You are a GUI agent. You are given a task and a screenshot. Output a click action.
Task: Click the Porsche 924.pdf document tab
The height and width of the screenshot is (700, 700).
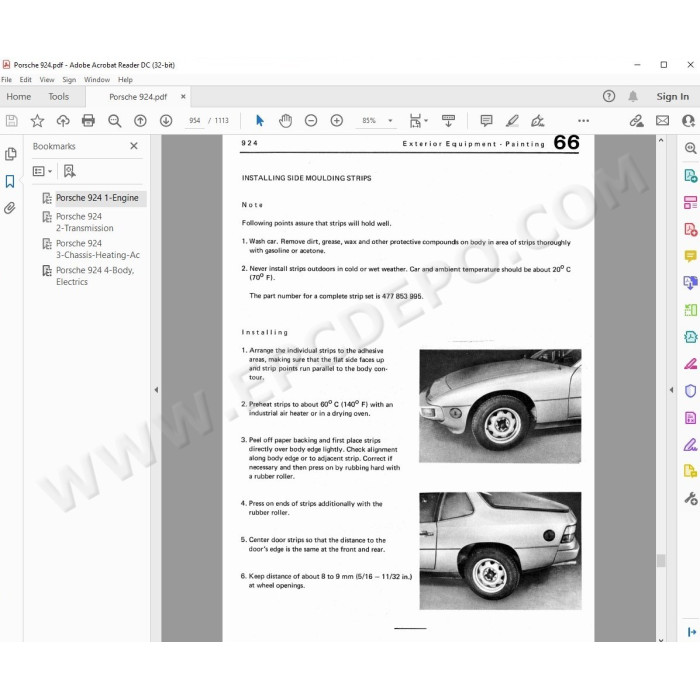tap(138, 96)
